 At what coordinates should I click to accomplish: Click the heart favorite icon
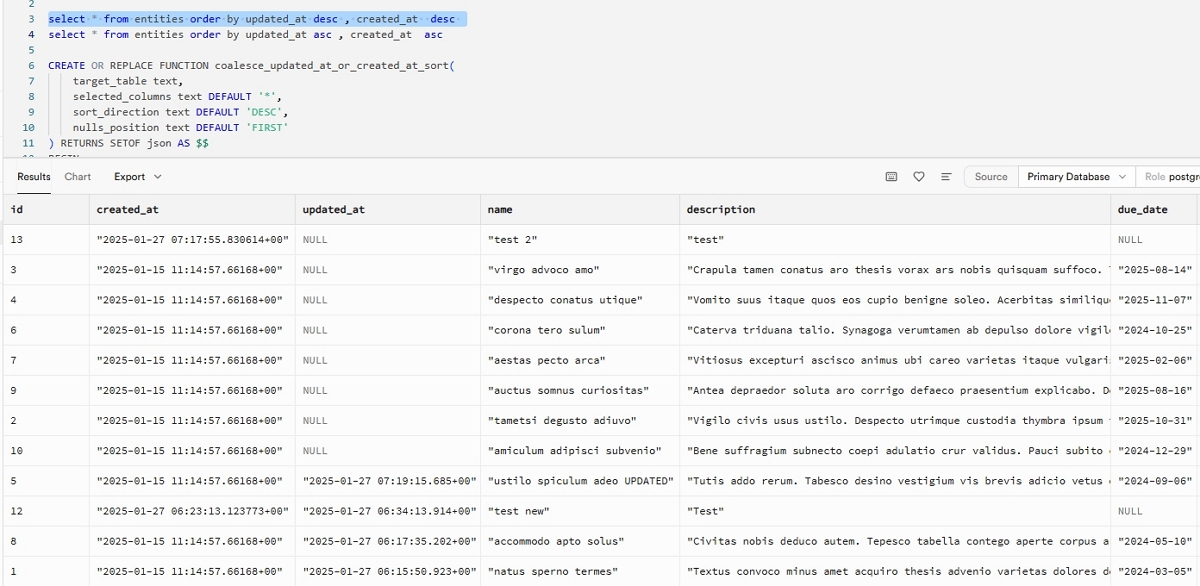[919, 177]
